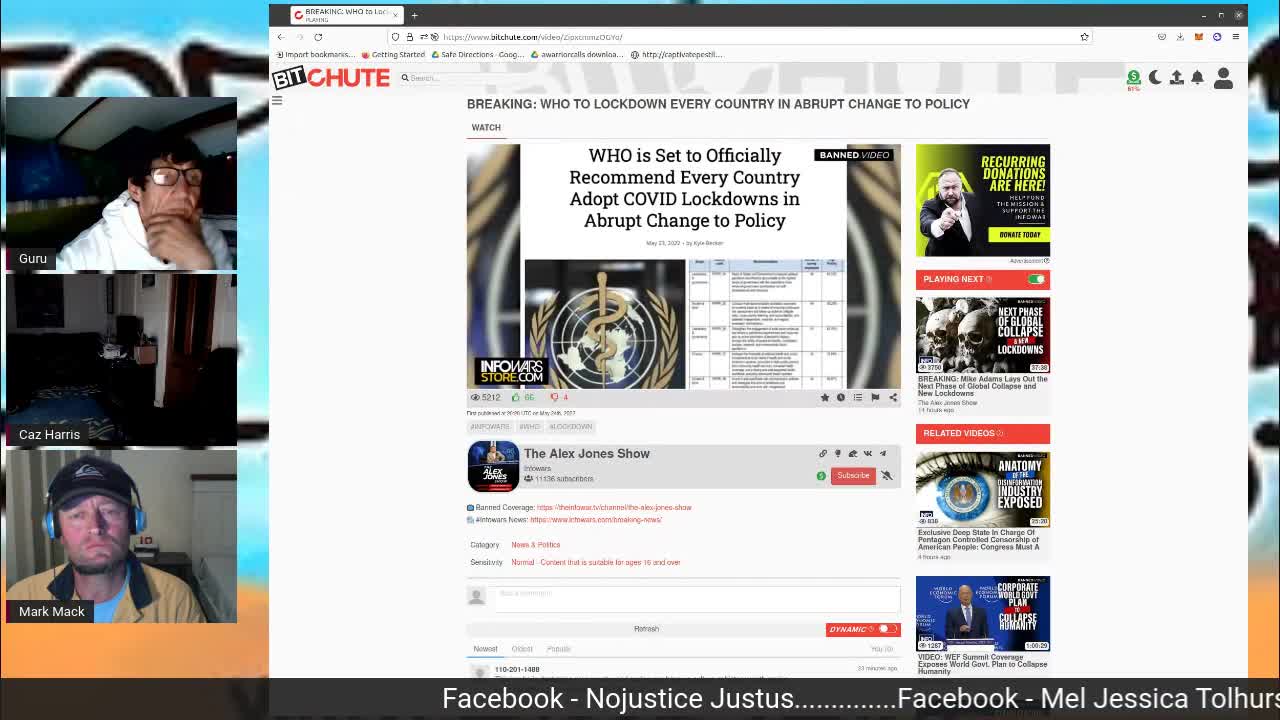Open The Alex Jones Show channel name
Screen dimensions: 1280x720
[x=587, y=454]
